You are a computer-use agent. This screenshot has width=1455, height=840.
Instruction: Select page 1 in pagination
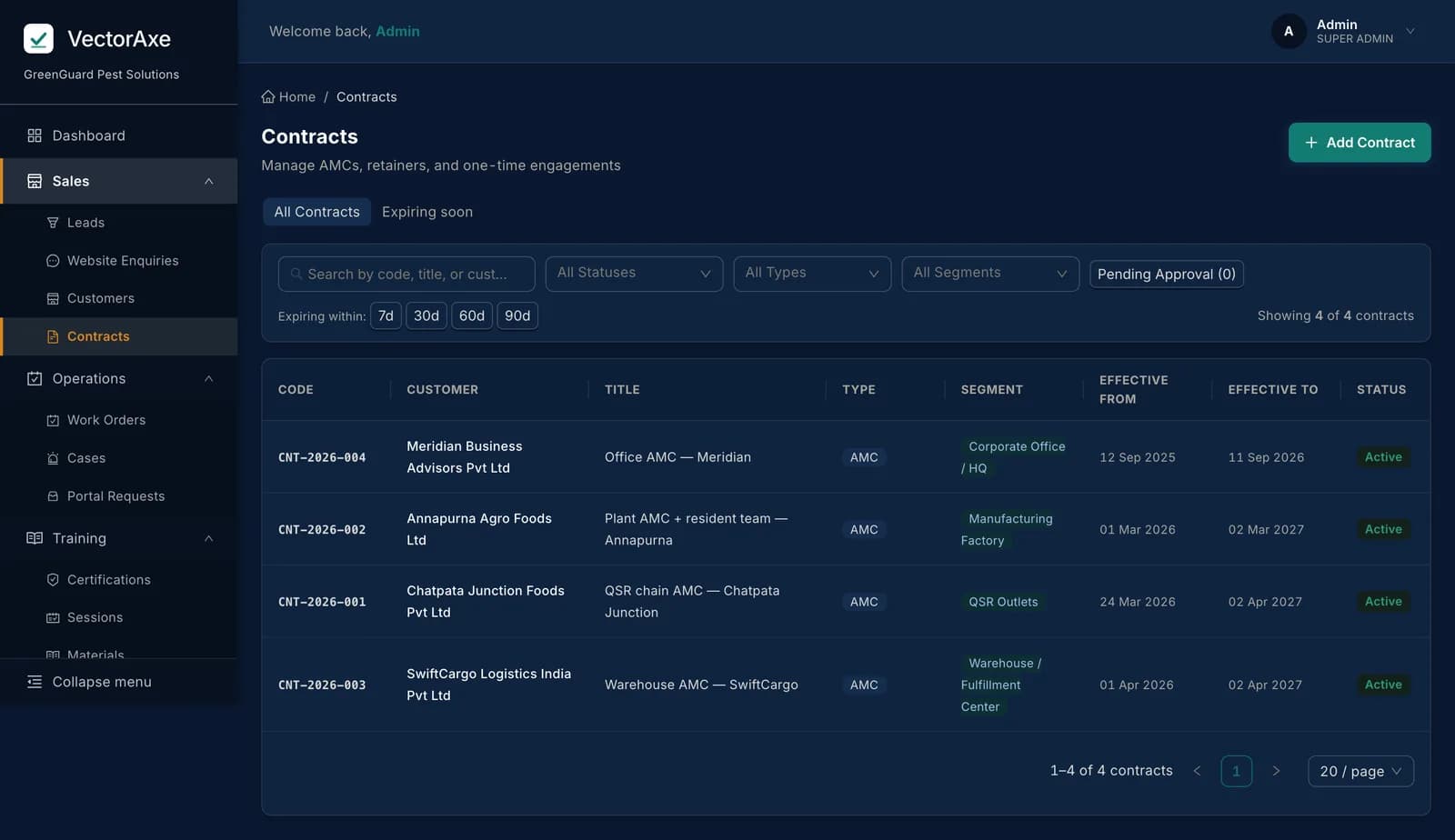coord(1236,771)
